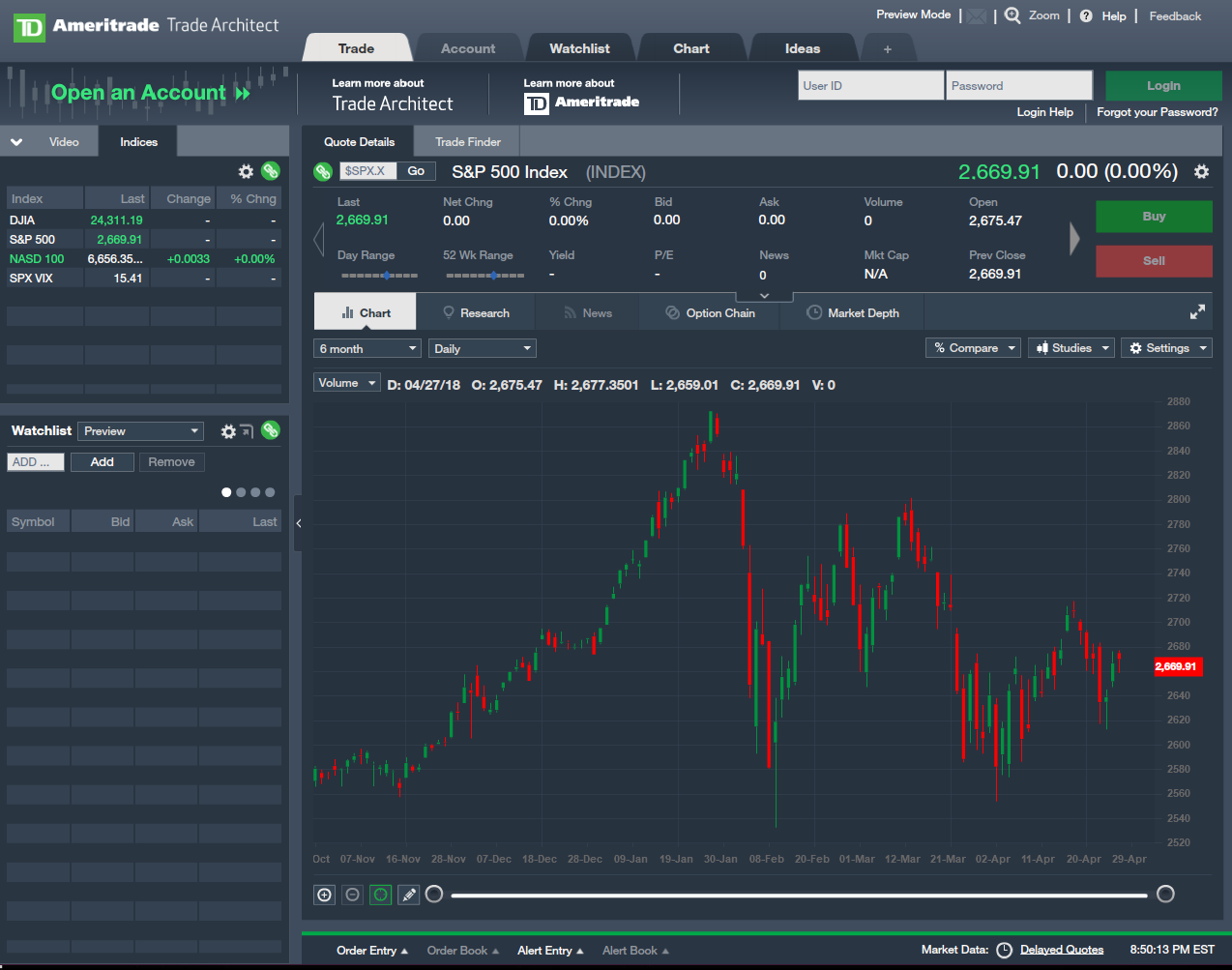Switch to the top Chart tab
1232x970 pixels.
tap(691, 48)
